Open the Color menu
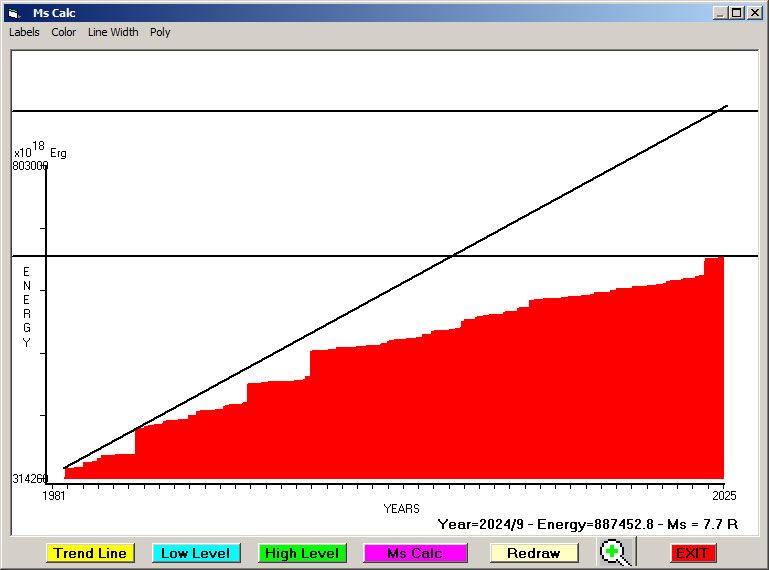 [x=64, y=32]
